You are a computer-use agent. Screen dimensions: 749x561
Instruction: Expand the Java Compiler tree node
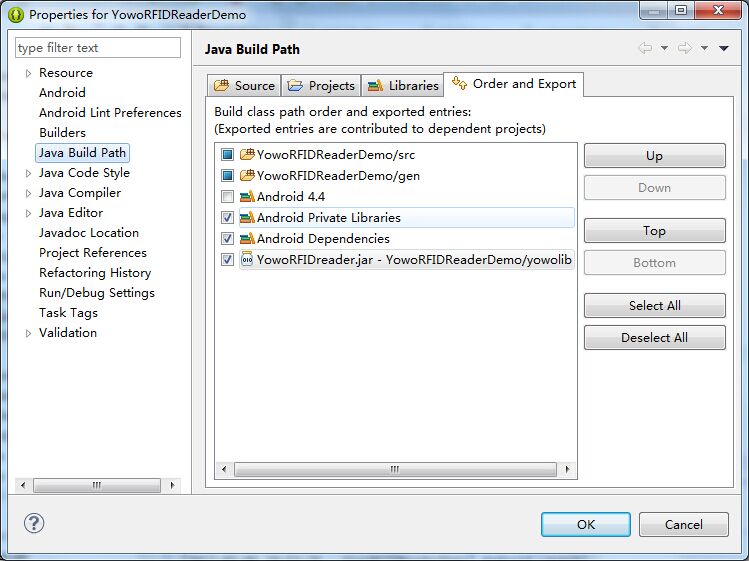[28, 193]
